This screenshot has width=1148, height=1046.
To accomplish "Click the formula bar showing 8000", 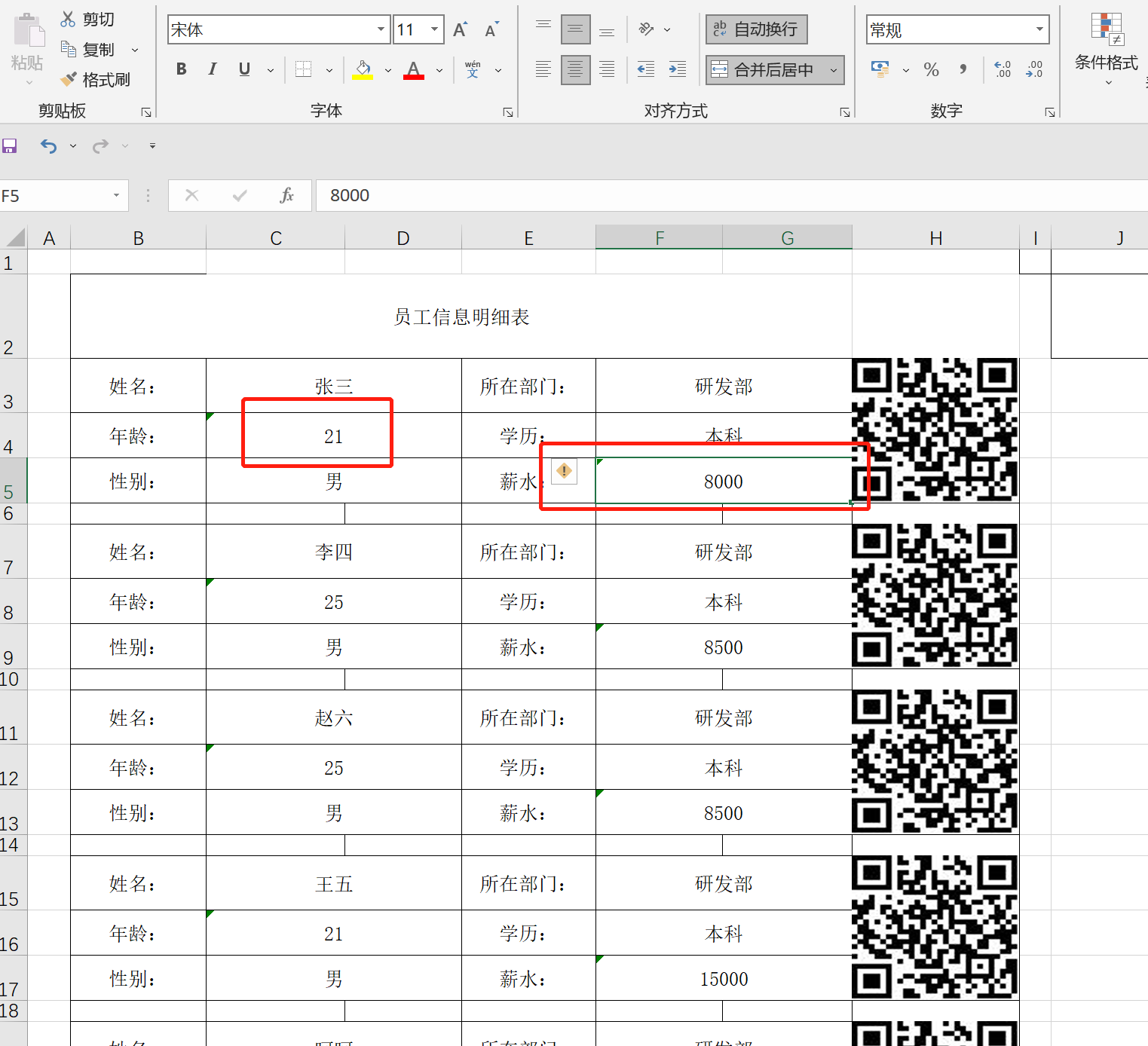I will click(x=528, y=195).
